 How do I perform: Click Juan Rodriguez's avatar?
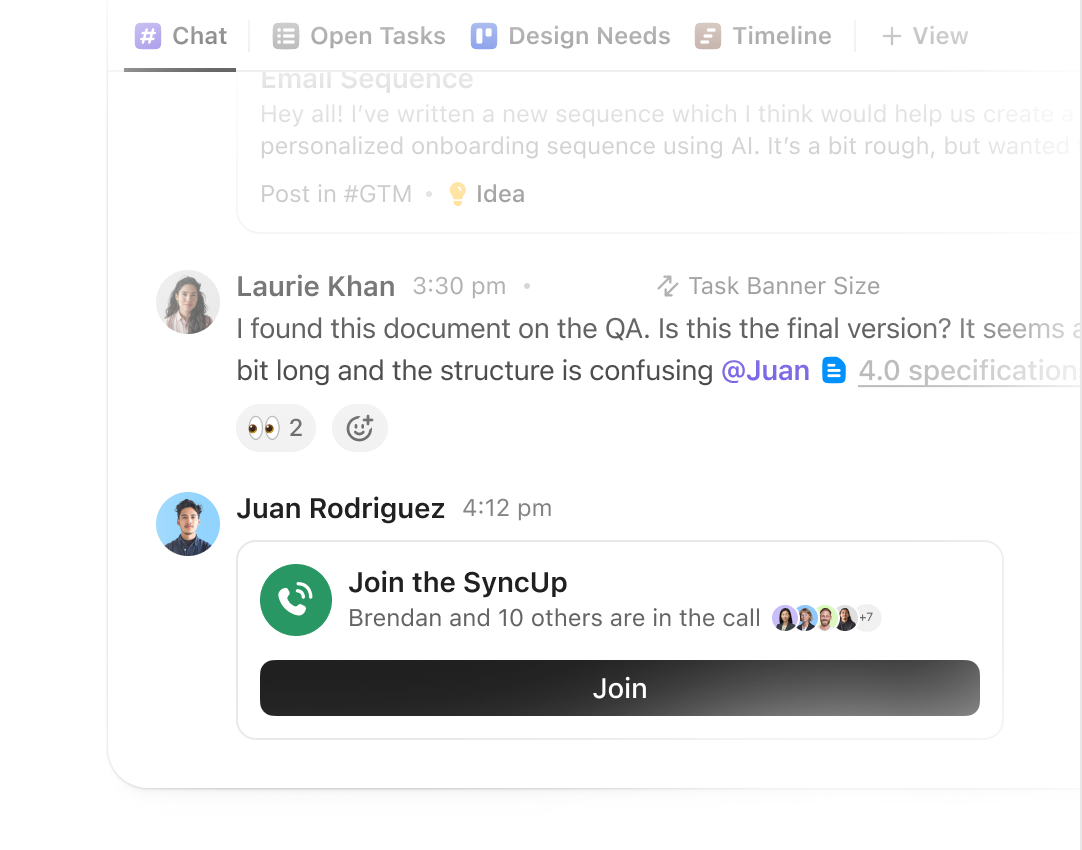[187, 524]
